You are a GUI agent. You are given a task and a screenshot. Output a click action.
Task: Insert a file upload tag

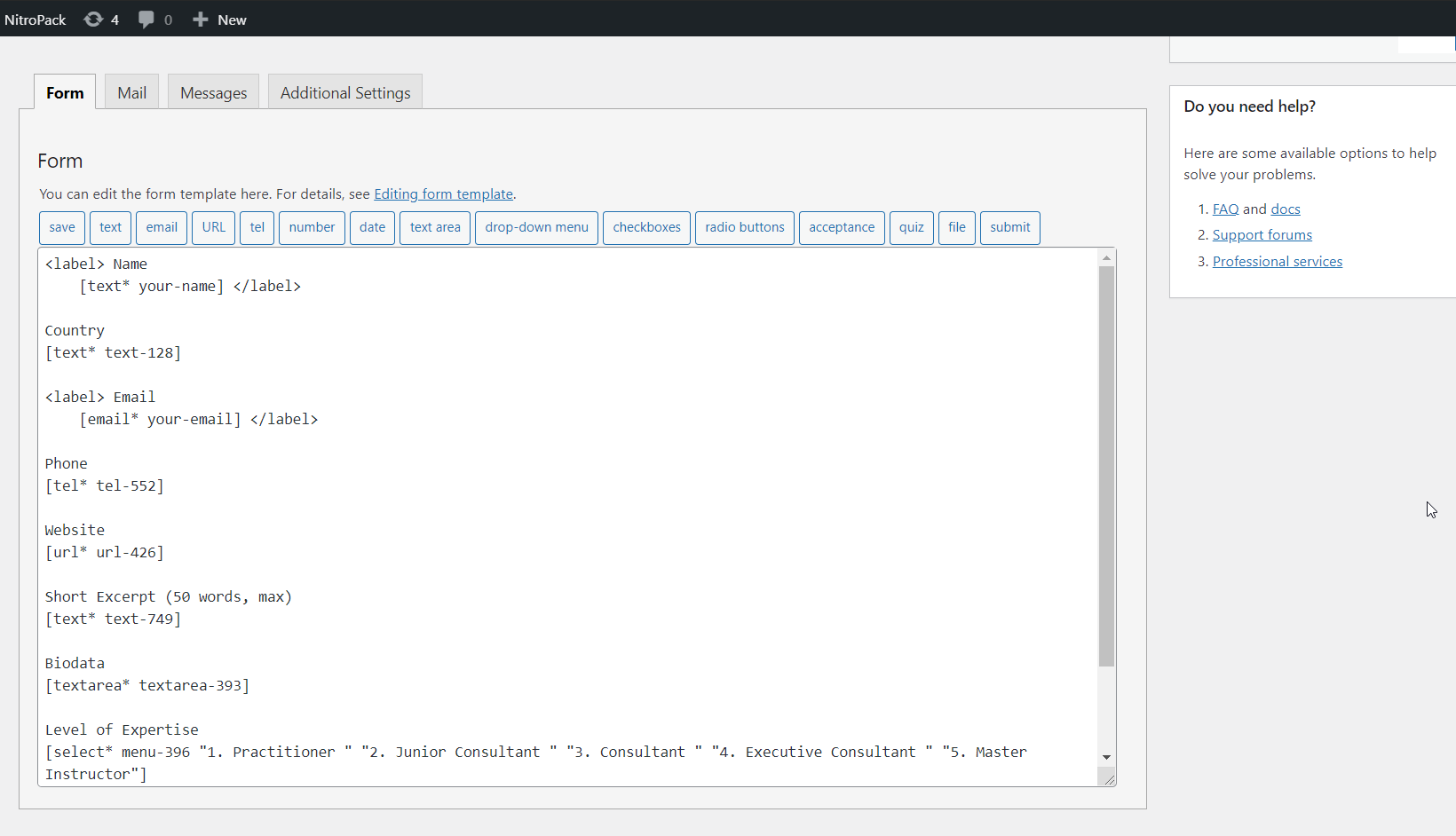[x=957, y=227]
